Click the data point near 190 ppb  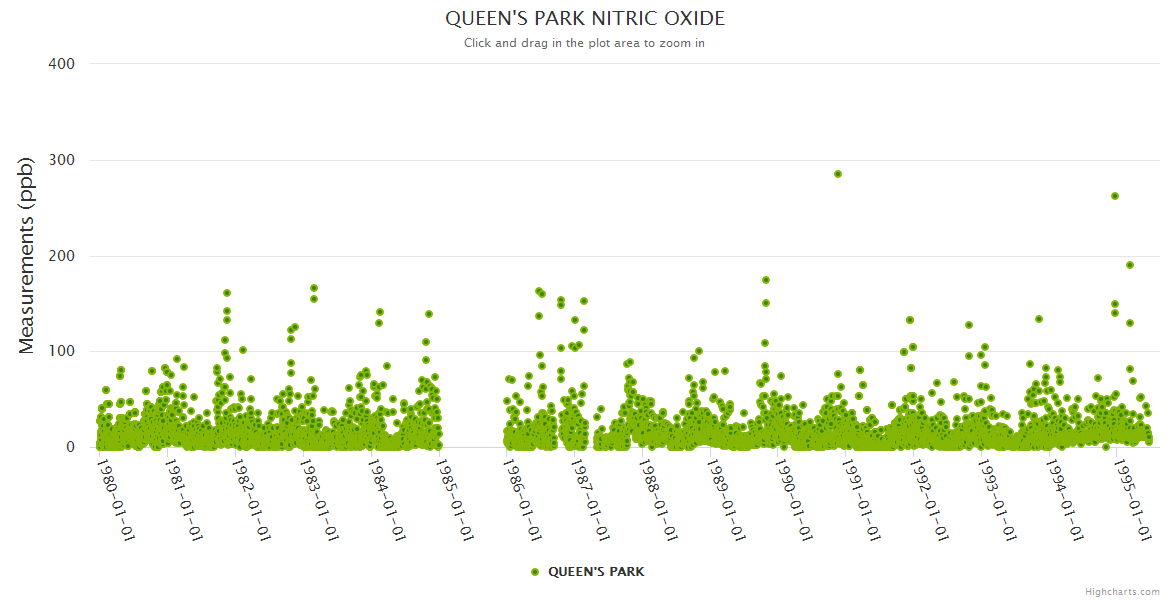(x=1130, y=265)
